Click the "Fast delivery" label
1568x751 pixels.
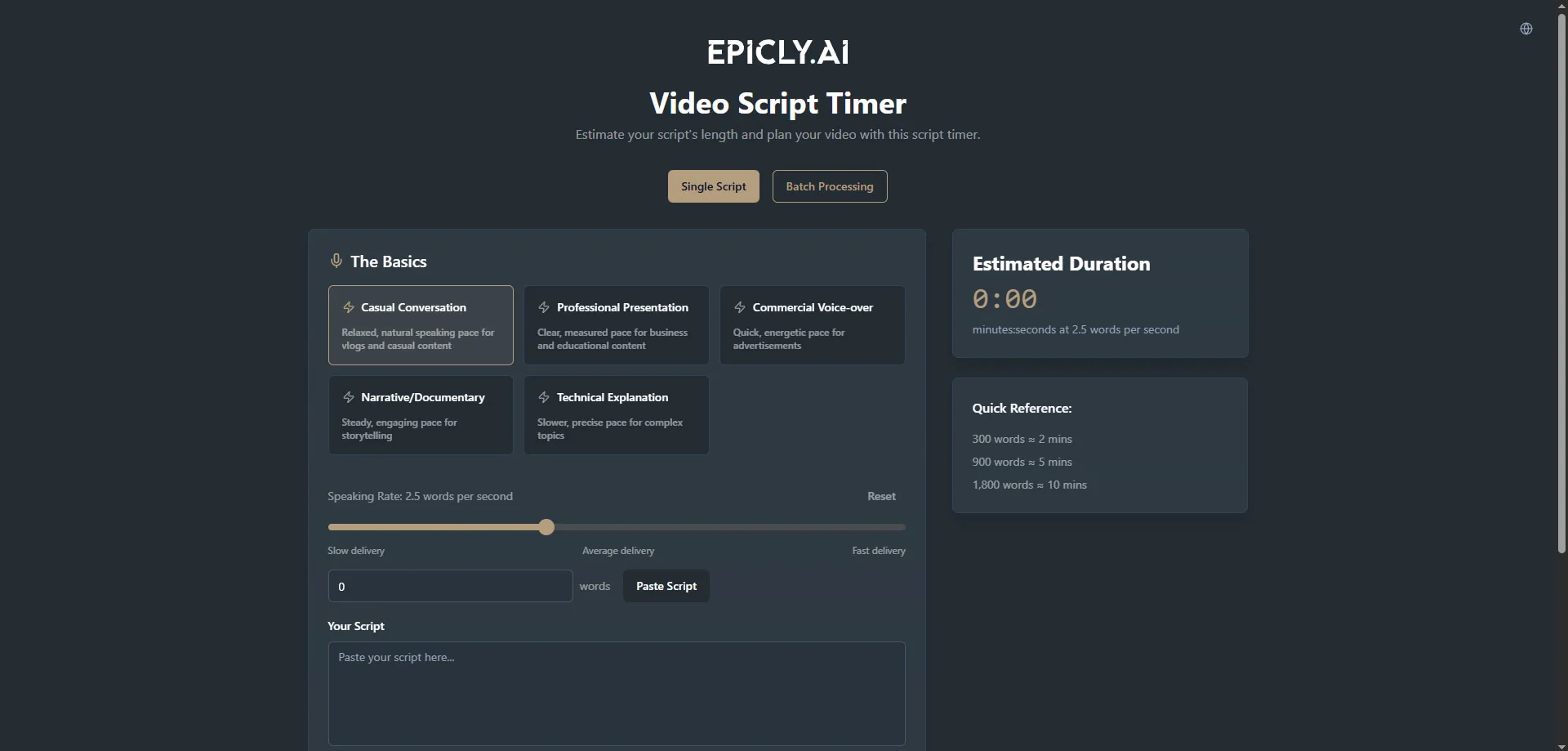click(879, 551)
